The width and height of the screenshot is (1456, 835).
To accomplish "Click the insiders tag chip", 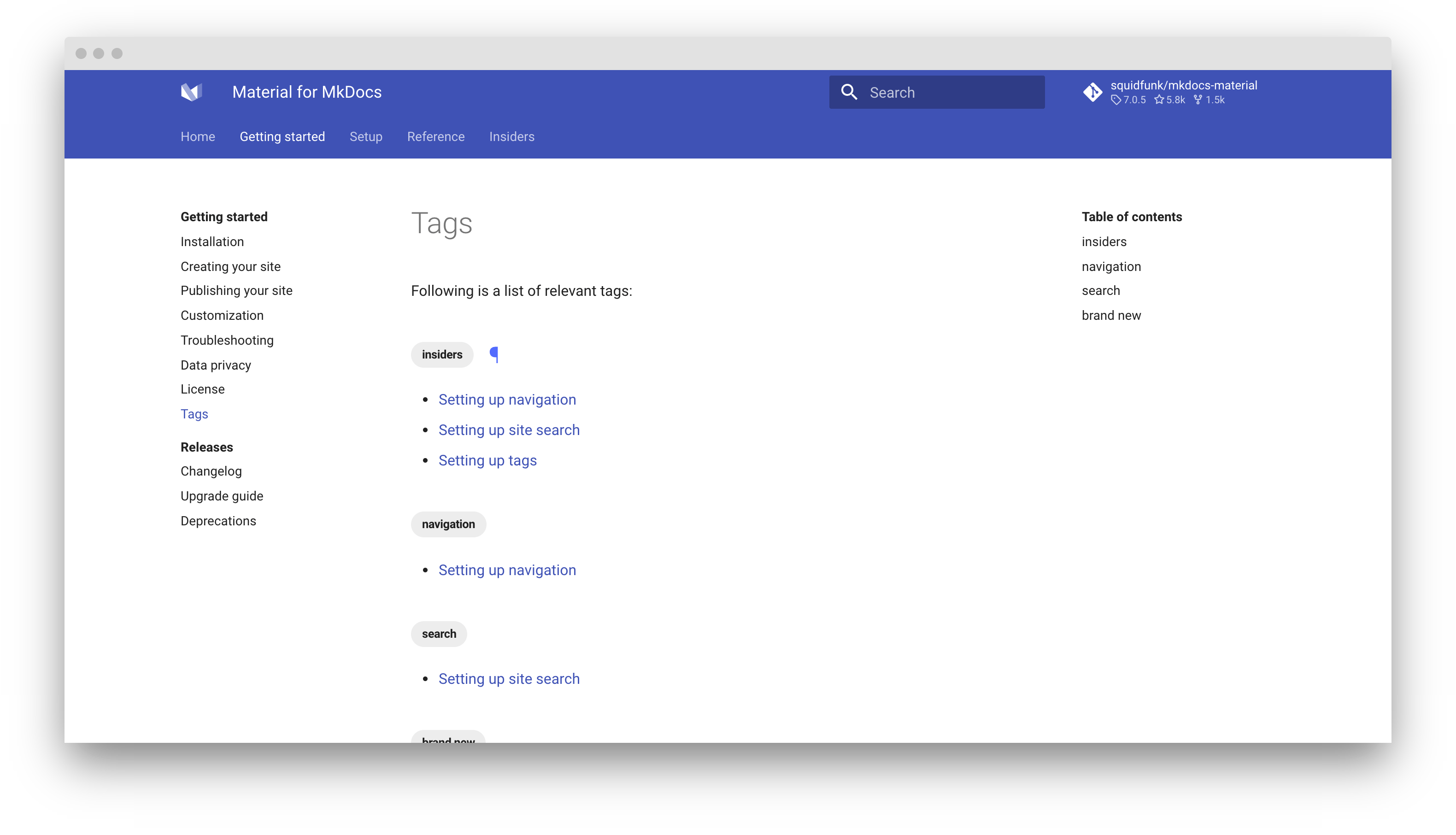I will pos(441,354).
